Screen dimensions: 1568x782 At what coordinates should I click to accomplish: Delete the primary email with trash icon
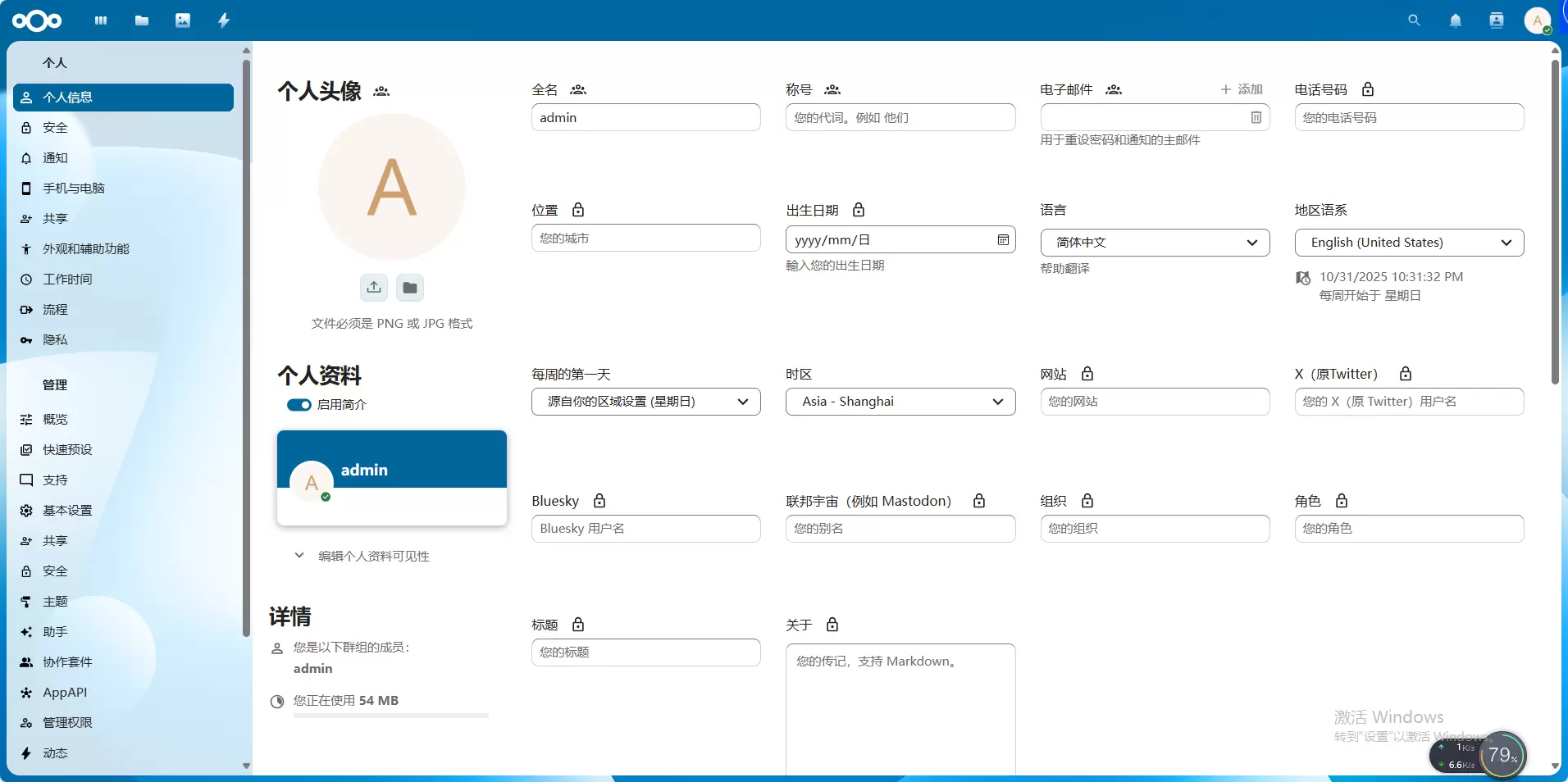(x=1256, y=117)
